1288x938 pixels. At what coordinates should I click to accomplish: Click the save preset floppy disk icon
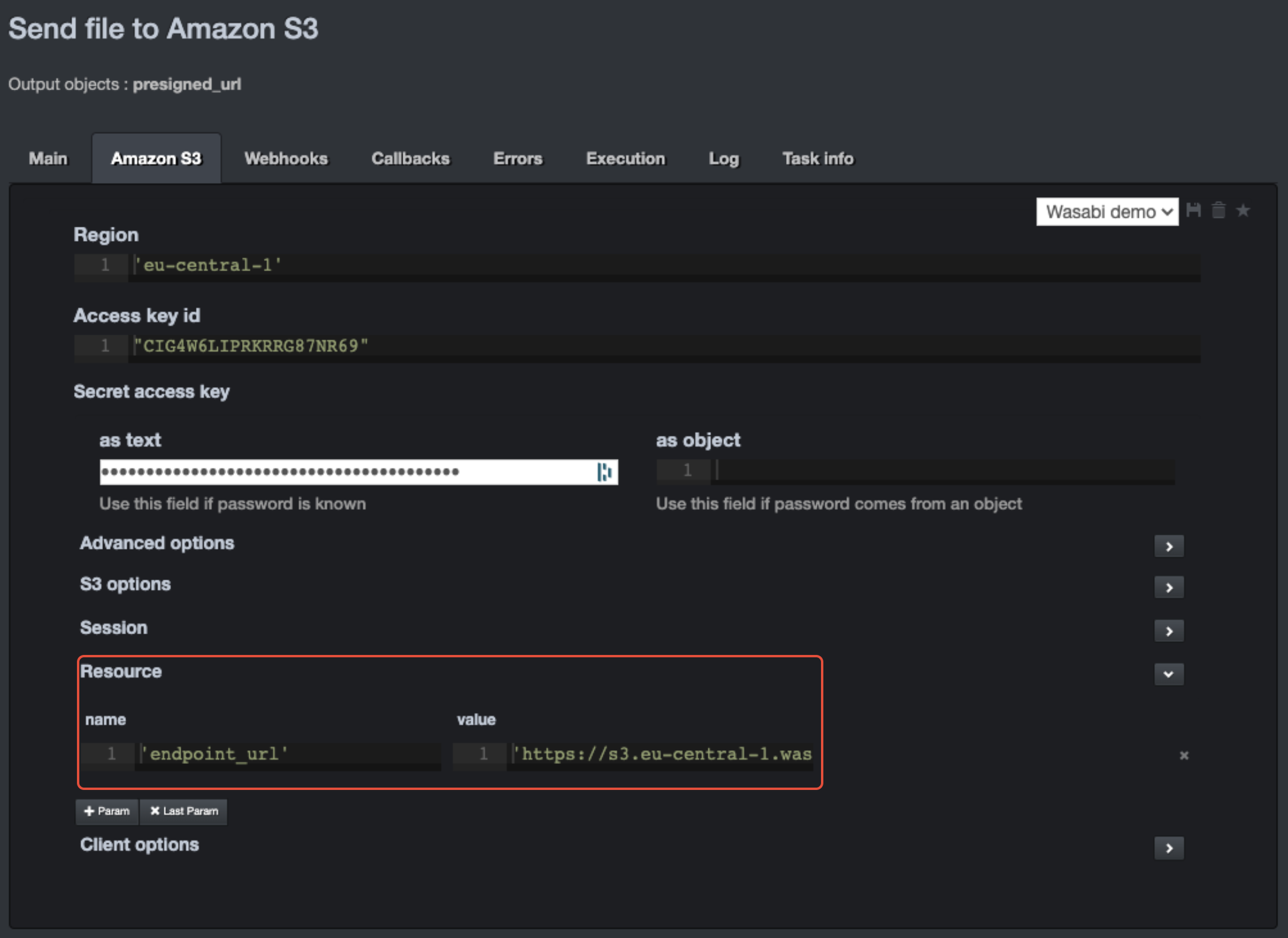click(1193, 210)
